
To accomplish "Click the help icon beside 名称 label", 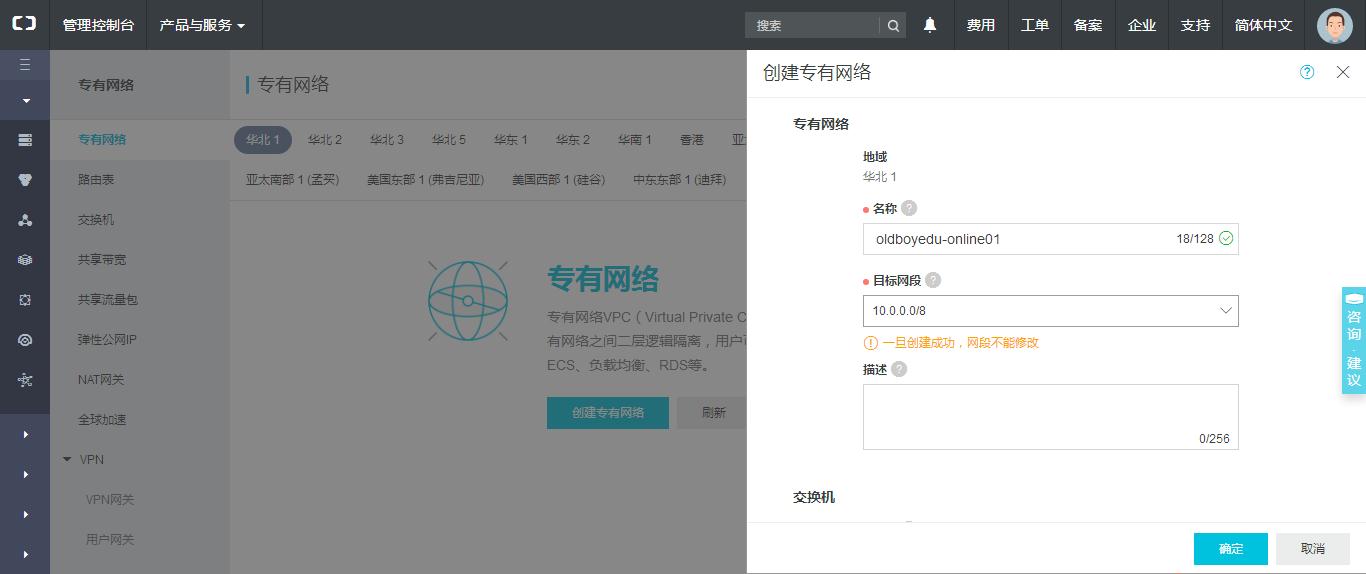I will 908,208.
